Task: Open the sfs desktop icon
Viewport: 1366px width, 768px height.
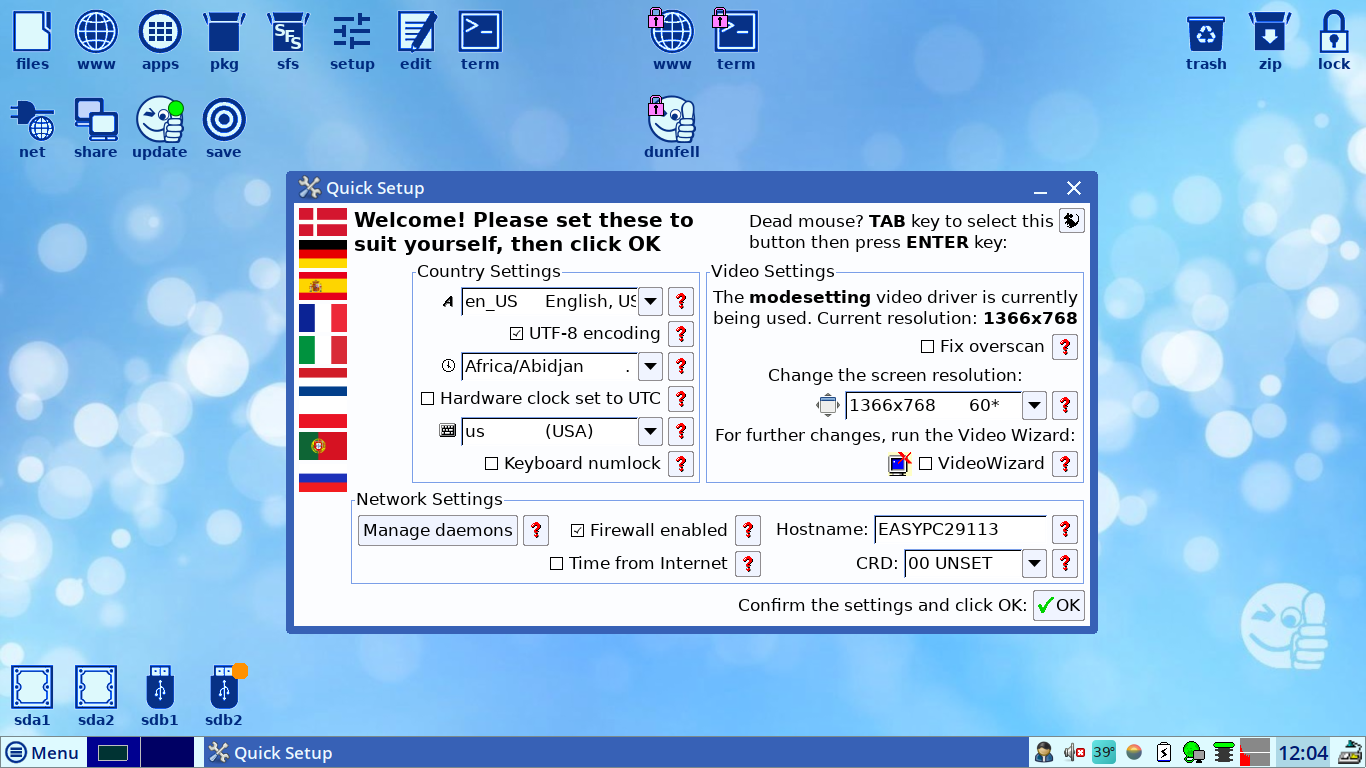Action: click(288, 40)
